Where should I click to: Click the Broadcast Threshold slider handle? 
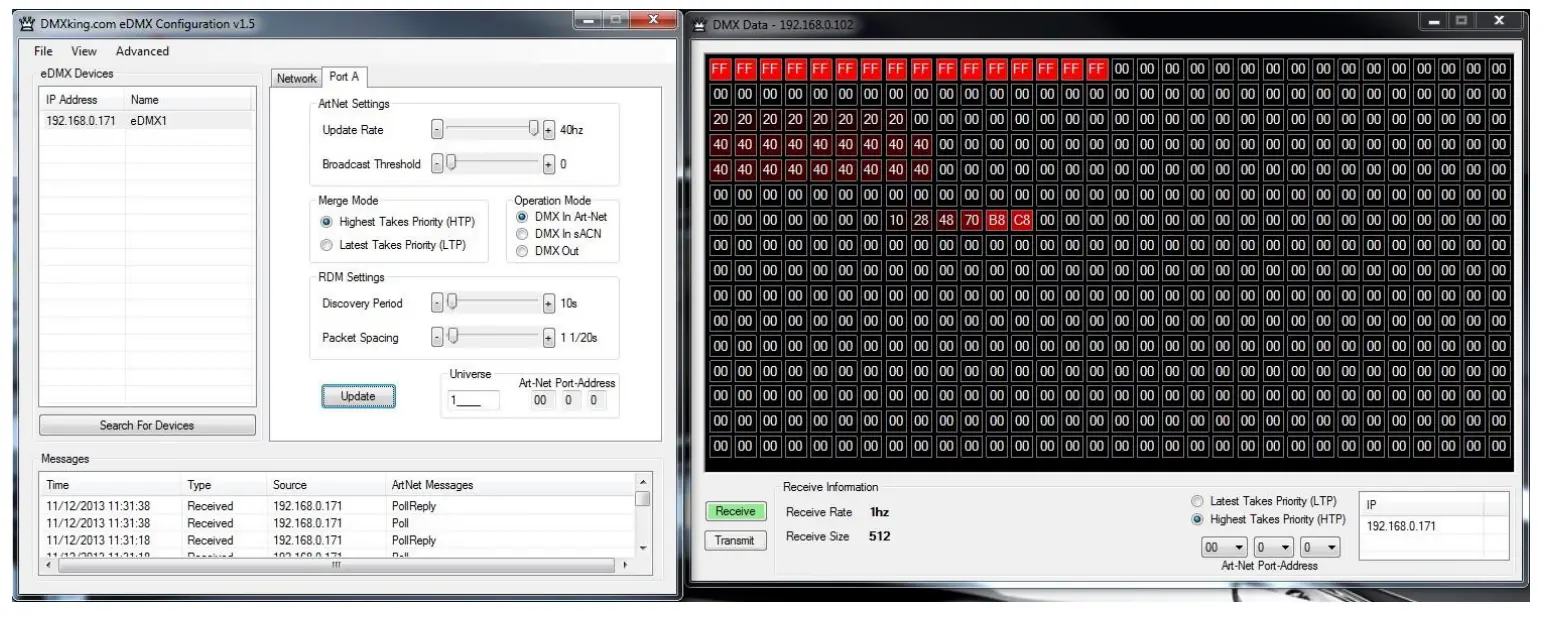click(451, 163)
